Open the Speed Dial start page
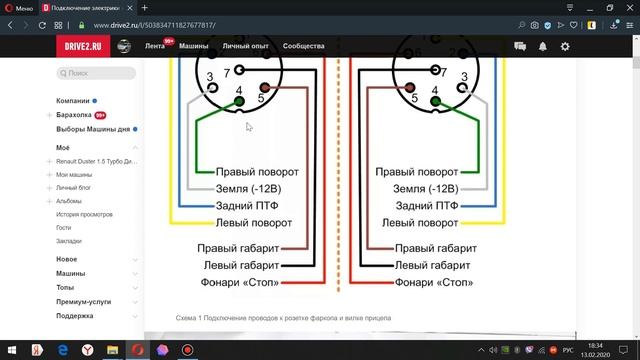 pos(58,25)
